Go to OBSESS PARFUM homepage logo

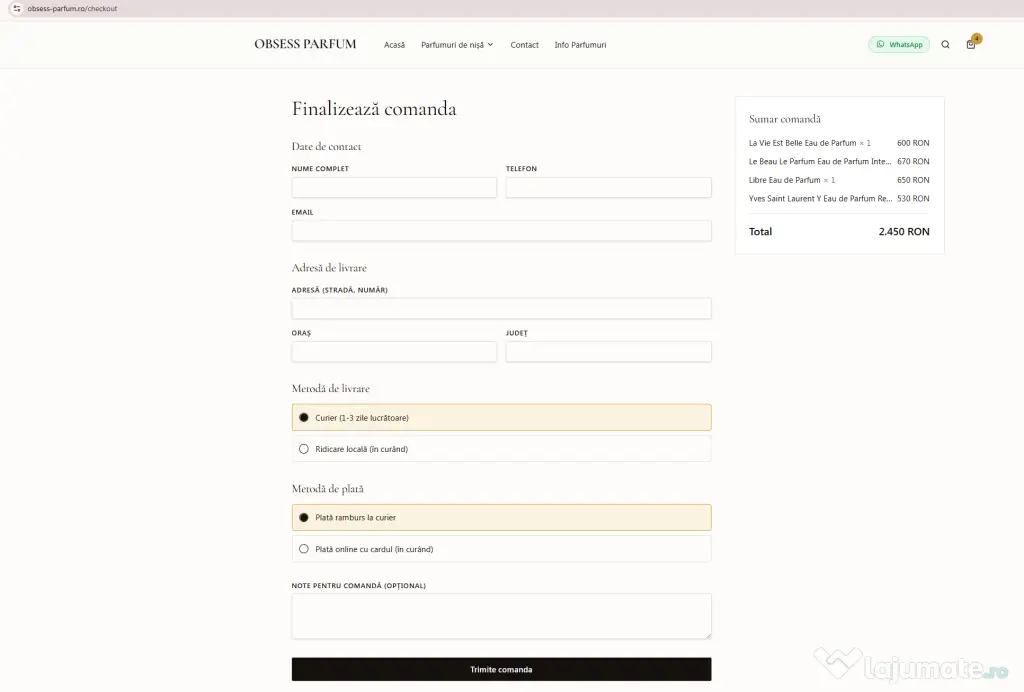tap(305, 44)
